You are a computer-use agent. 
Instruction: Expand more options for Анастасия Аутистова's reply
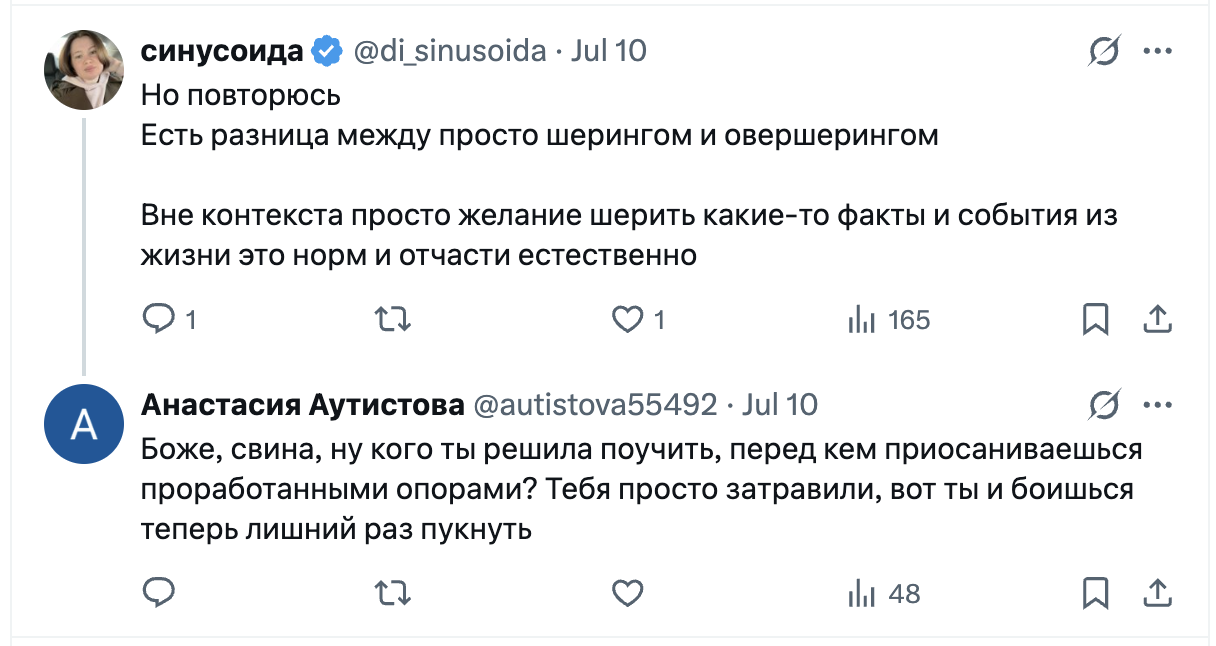1157,405
